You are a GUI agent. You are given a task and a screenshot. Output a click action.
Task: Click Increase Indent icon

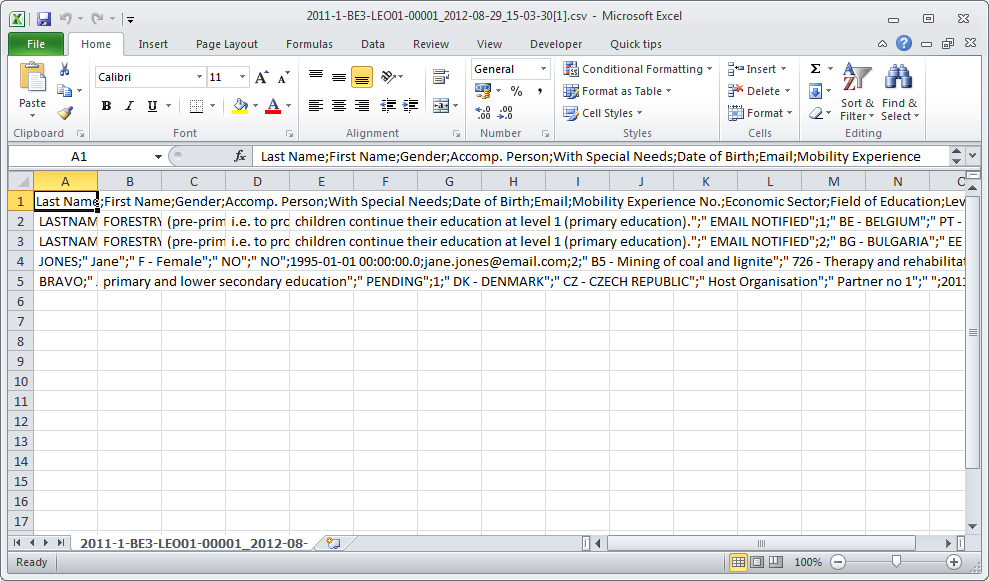pos(411,106)
